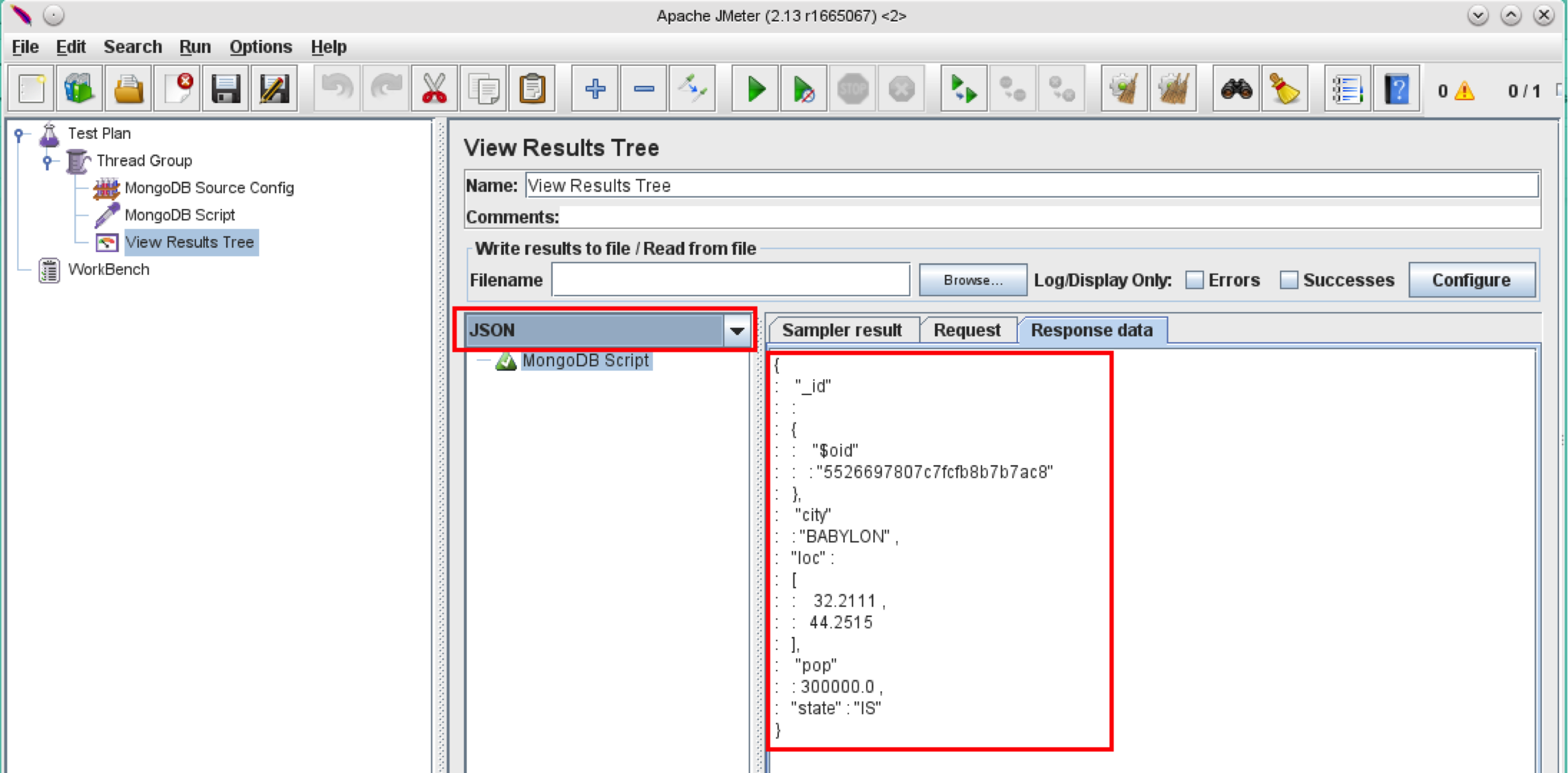
Task: Click the Close test plan icon
Action: (177, 89)
